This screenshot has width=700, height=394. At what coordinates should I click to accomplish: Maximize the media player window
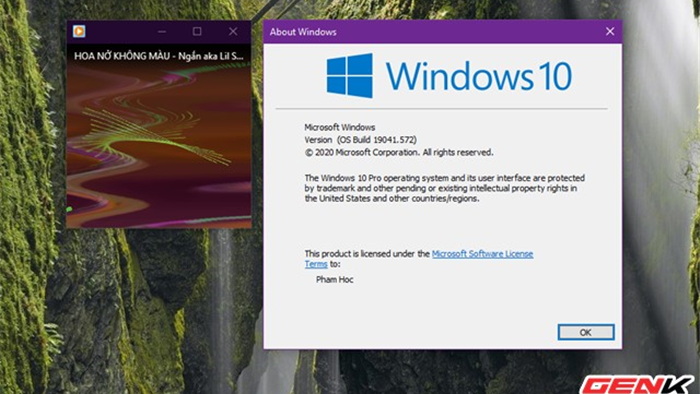point(197,31)
